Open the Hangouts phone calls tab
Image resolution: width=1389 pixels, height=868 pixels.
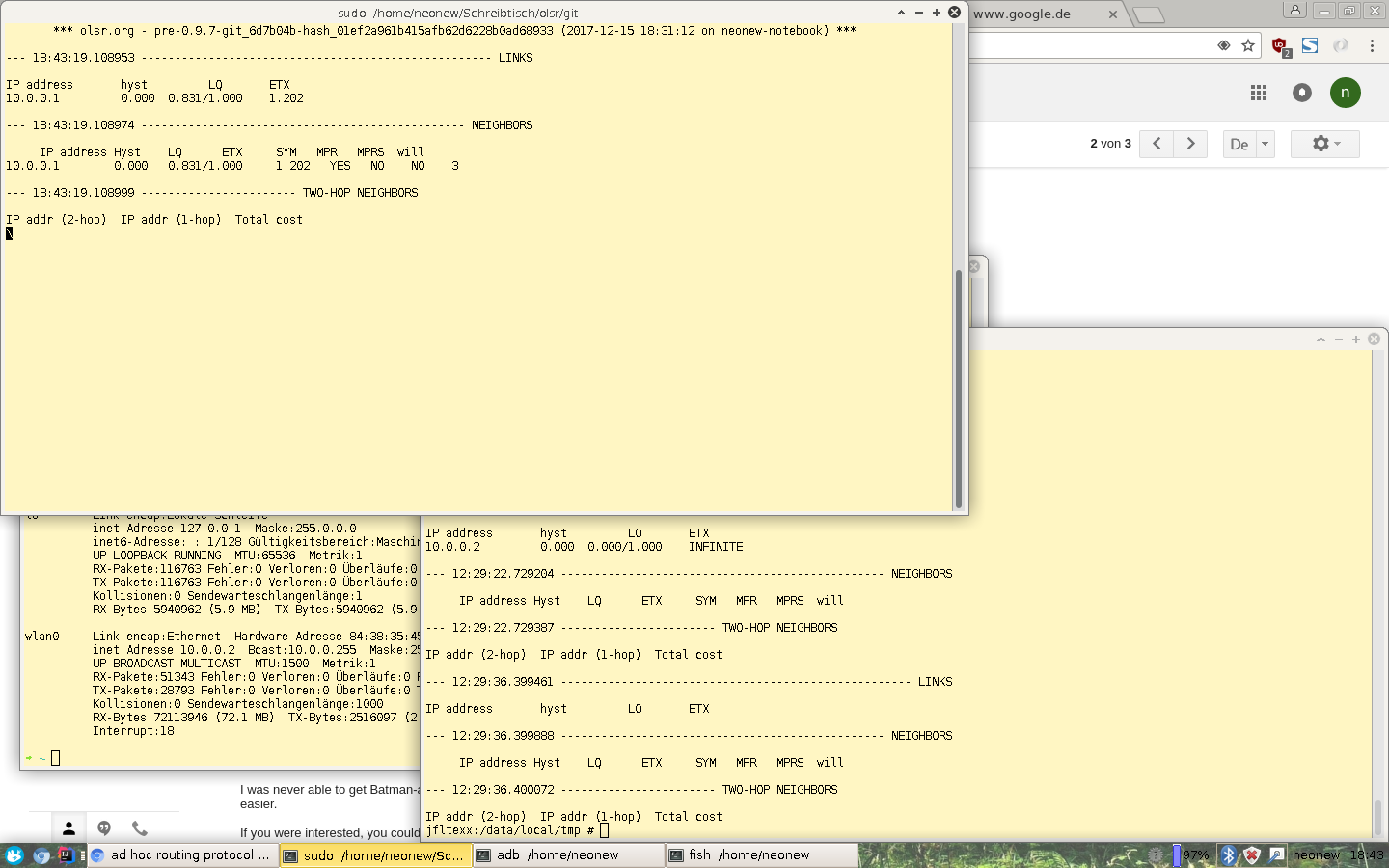coord(140,828)
